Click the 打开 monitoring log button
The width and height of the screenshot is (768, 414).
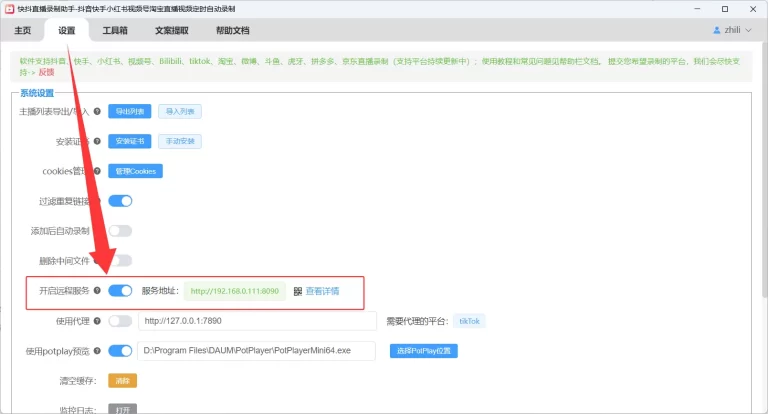click(122, 409)
